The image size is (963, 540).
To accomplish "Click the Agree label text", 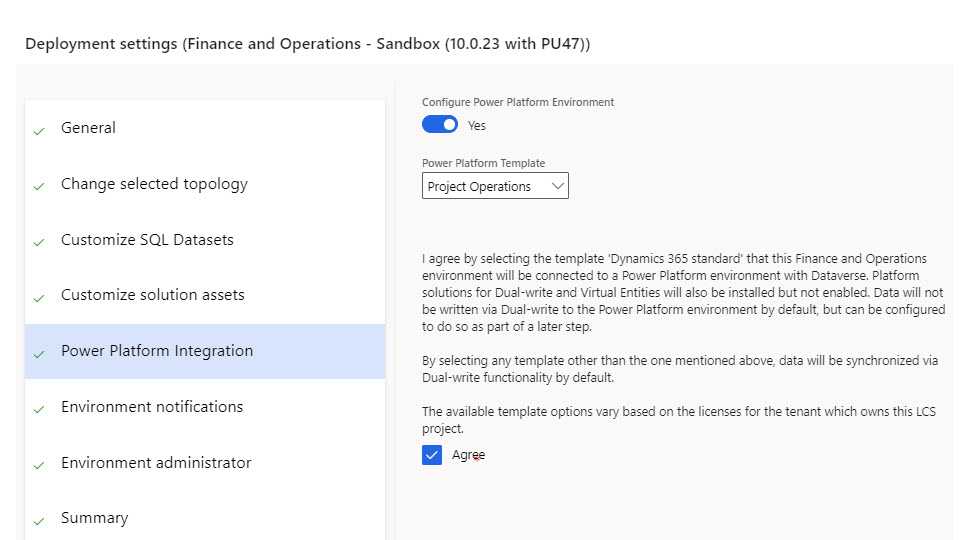I will (x=468, y=455).
